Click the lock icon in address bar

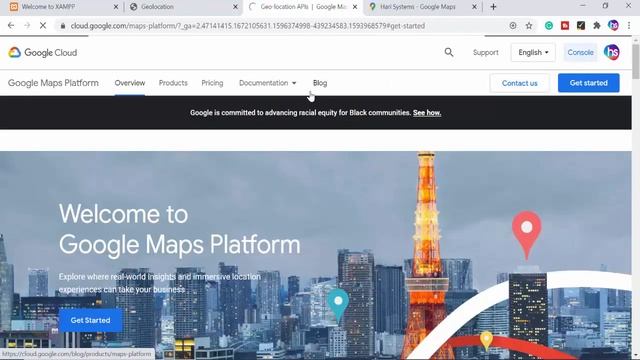[x=62, y=26]
